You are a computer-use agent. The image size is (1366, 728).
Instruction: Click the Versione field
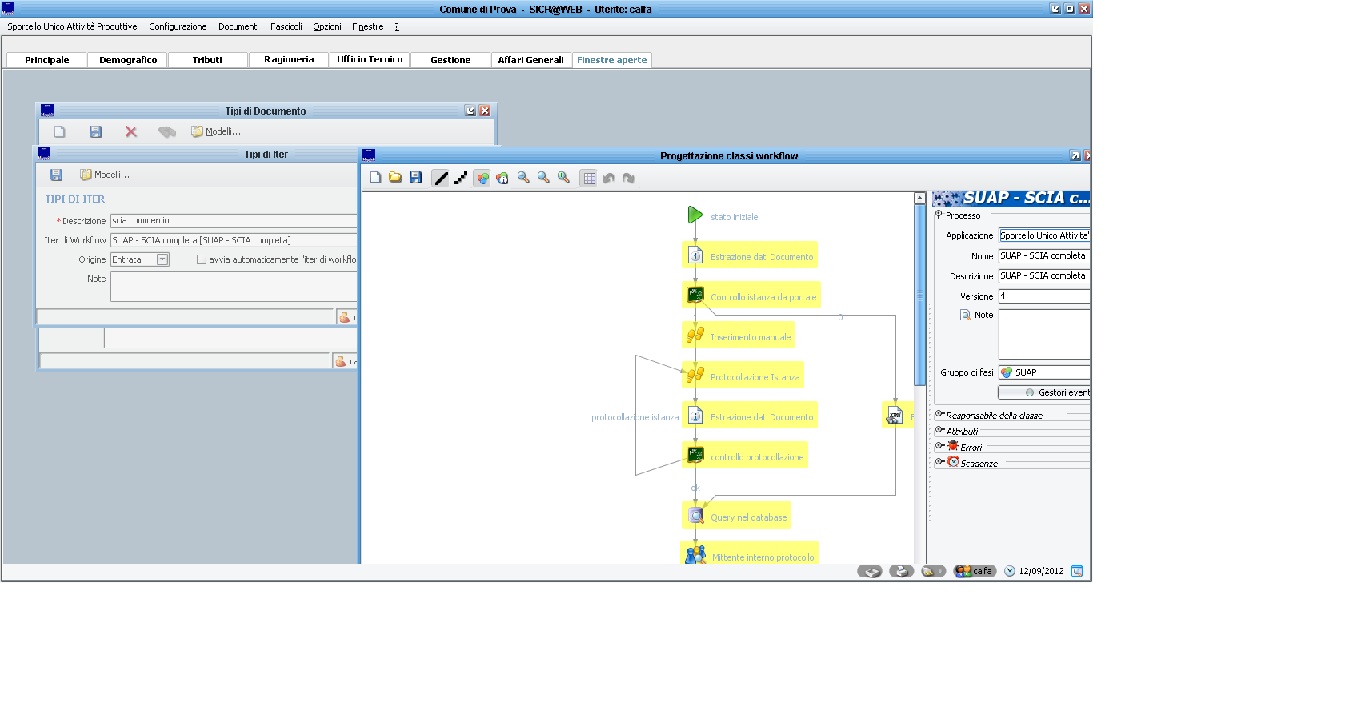(x=1044, y=296)
